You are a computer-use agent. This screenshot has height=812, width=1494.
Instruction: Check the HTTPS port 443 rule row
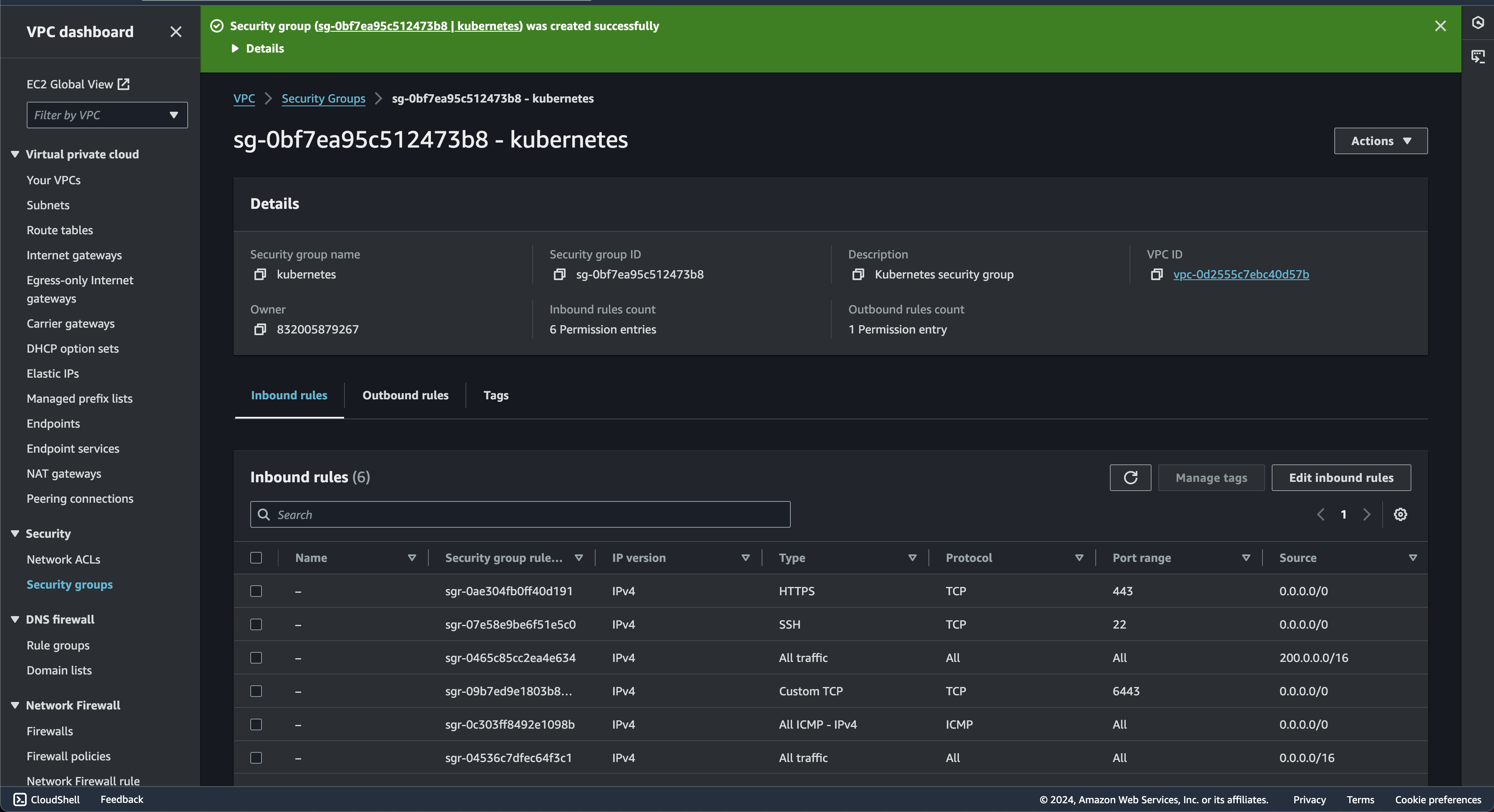[x=256, y=591]
